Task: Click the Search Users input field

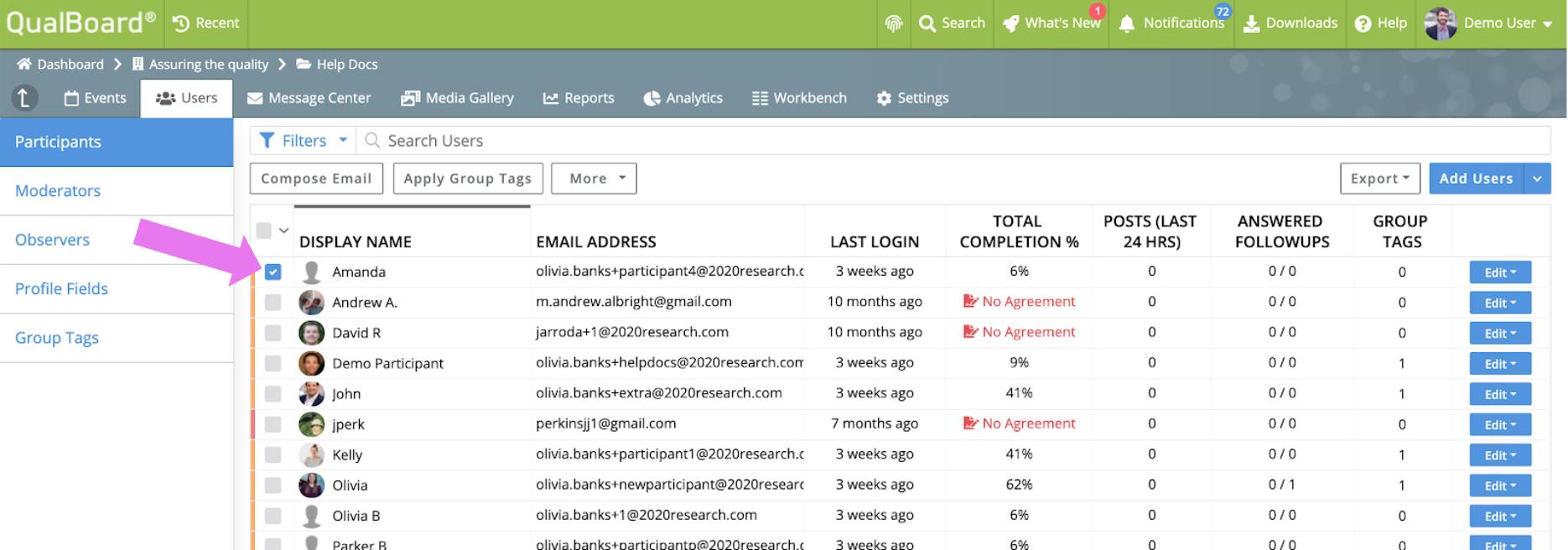Action: [953, 141]
